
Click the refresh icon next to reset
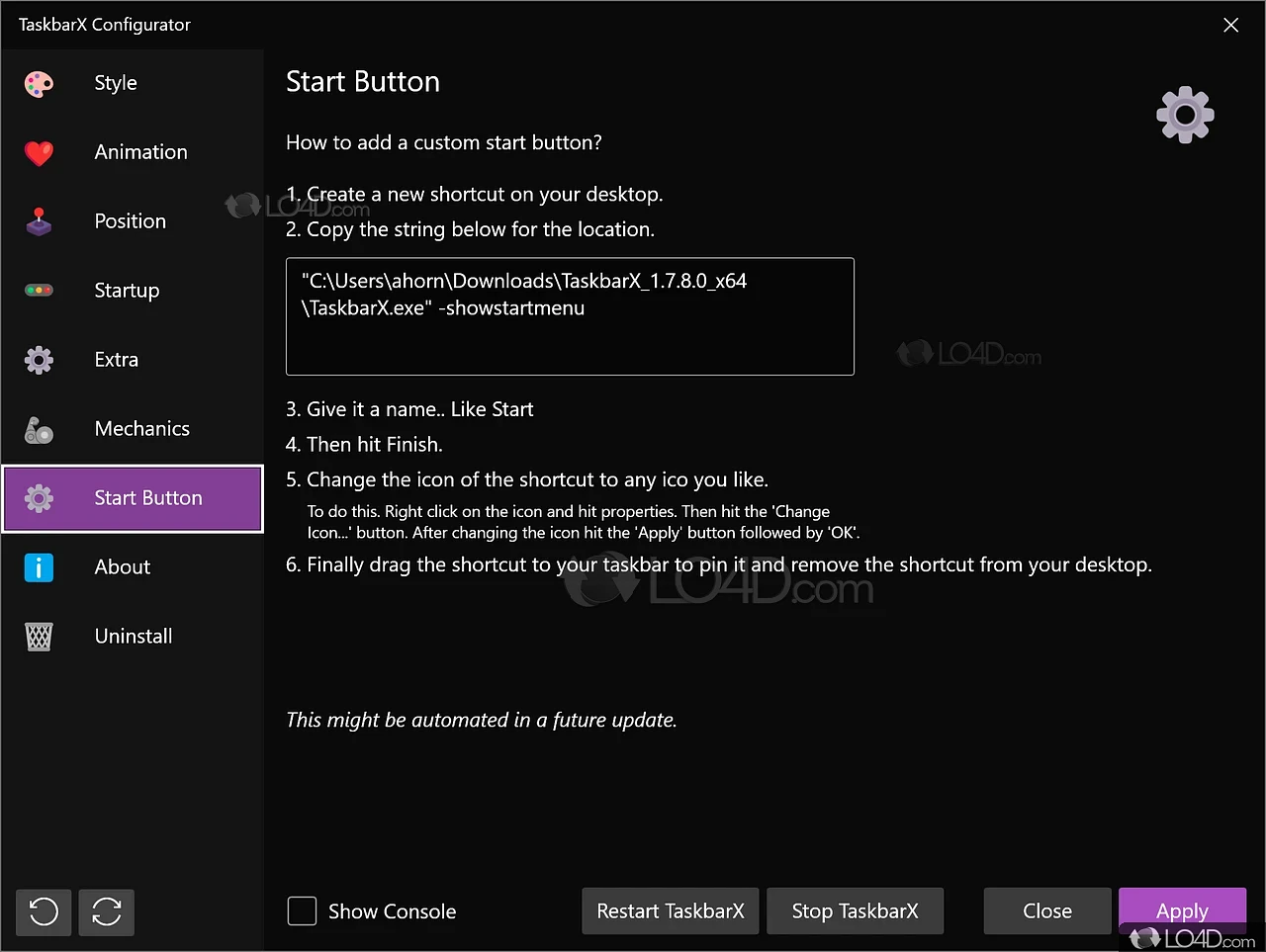coord(106,911)
